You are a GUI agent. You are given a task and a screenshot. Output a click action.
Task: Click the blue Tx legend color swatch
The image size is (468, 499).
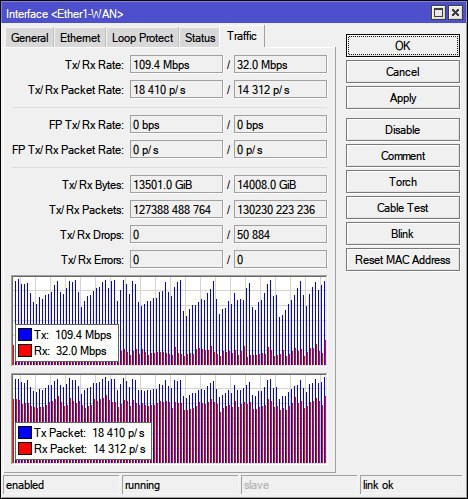coord(25,334)
